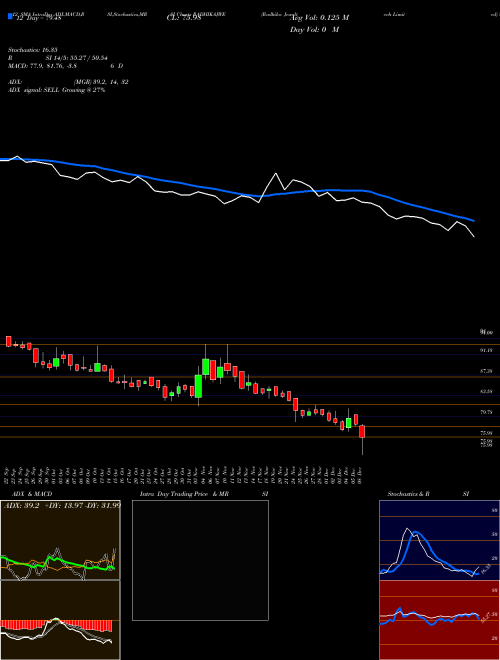The width and height of the screenshot is (500, 660).
Task: Click the 'ADX: 39.2 +DY: 13.97 -DY: 31.99' header
Action: click(62, 506)
